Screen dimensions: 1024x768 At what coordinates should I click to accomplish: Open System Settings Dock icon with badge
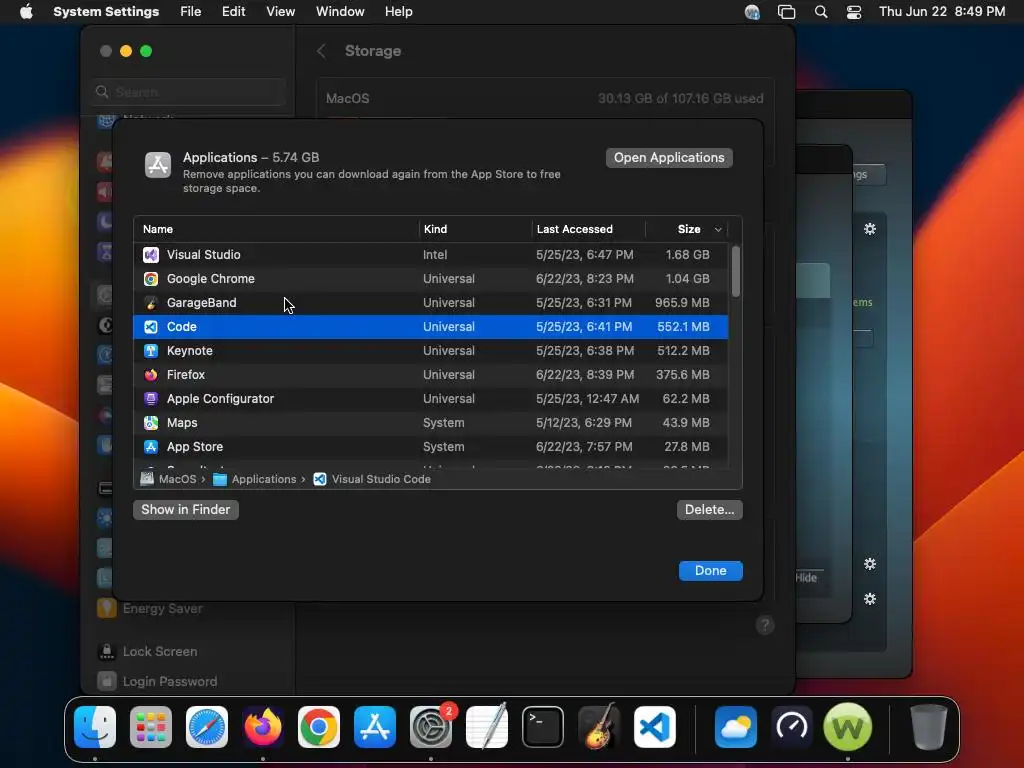(431, 727)
